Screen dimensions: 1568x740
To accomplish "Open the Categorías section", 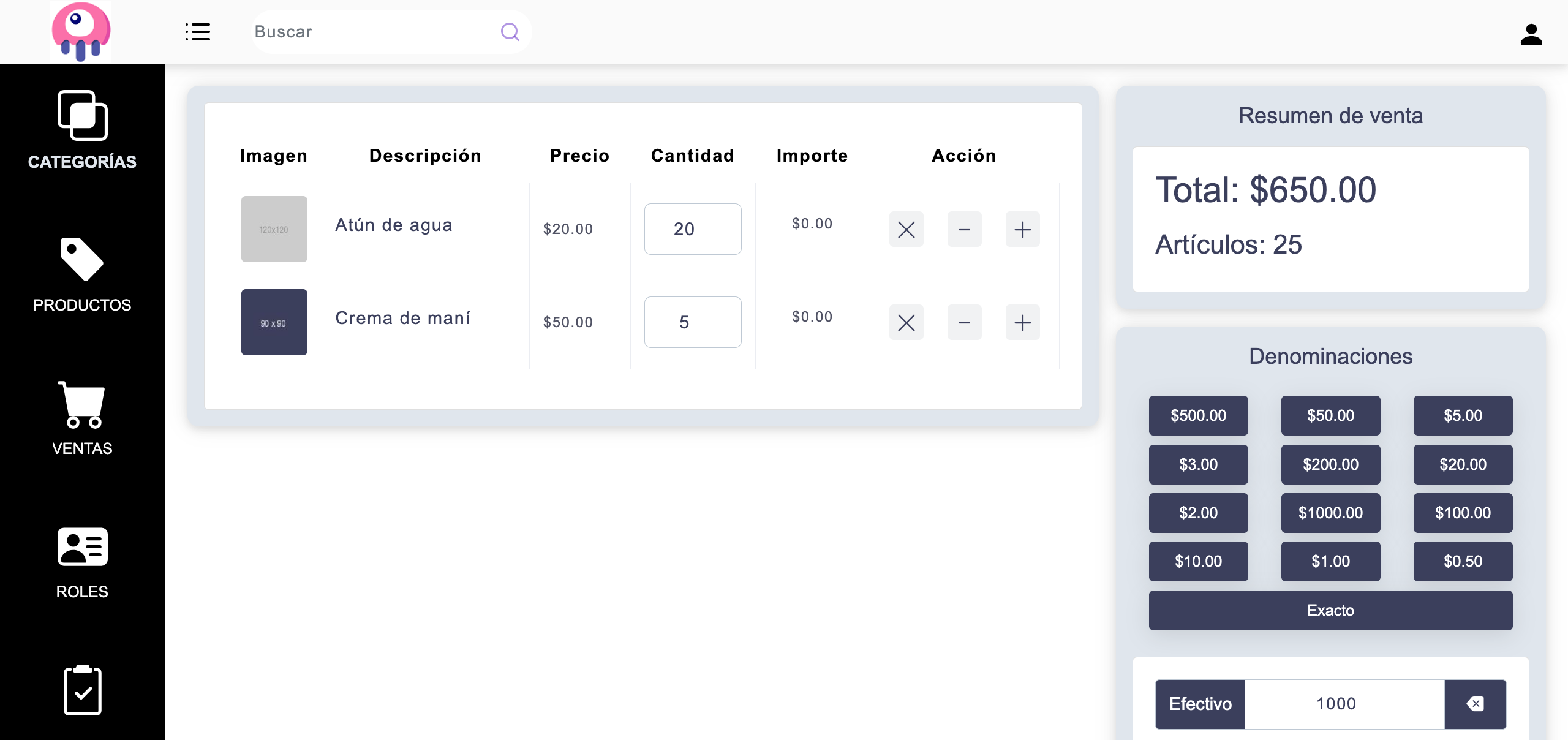I will (x=82, y=129).
